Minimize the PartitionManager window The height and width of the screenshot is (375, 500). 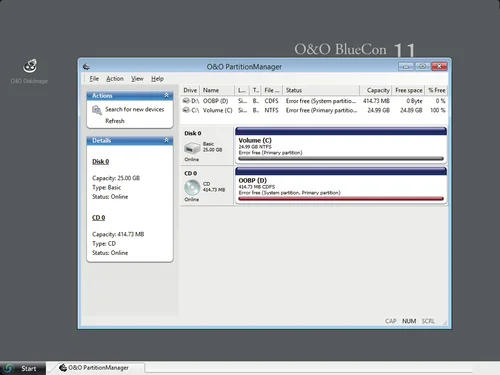coord(406,66)
